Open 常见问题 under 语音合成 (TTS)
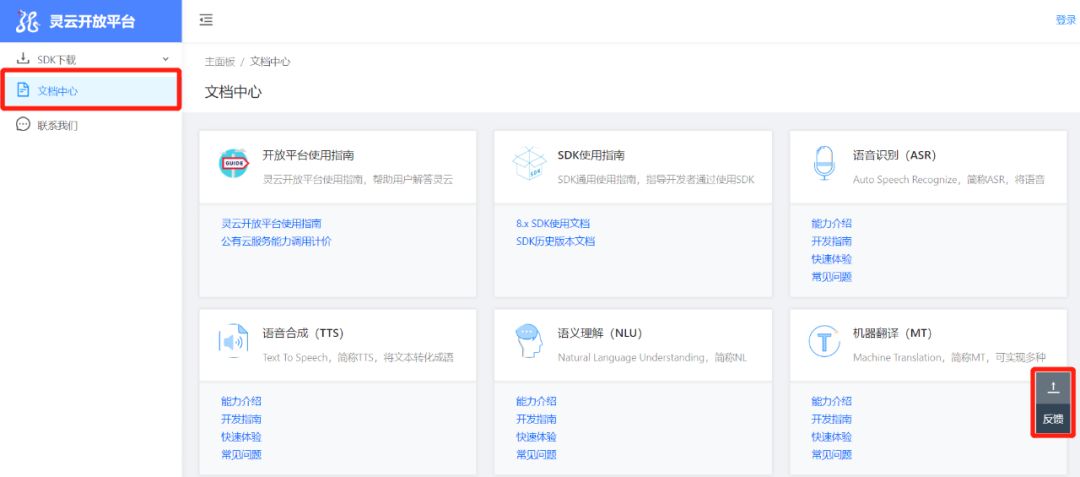 [x=241, y=455]
